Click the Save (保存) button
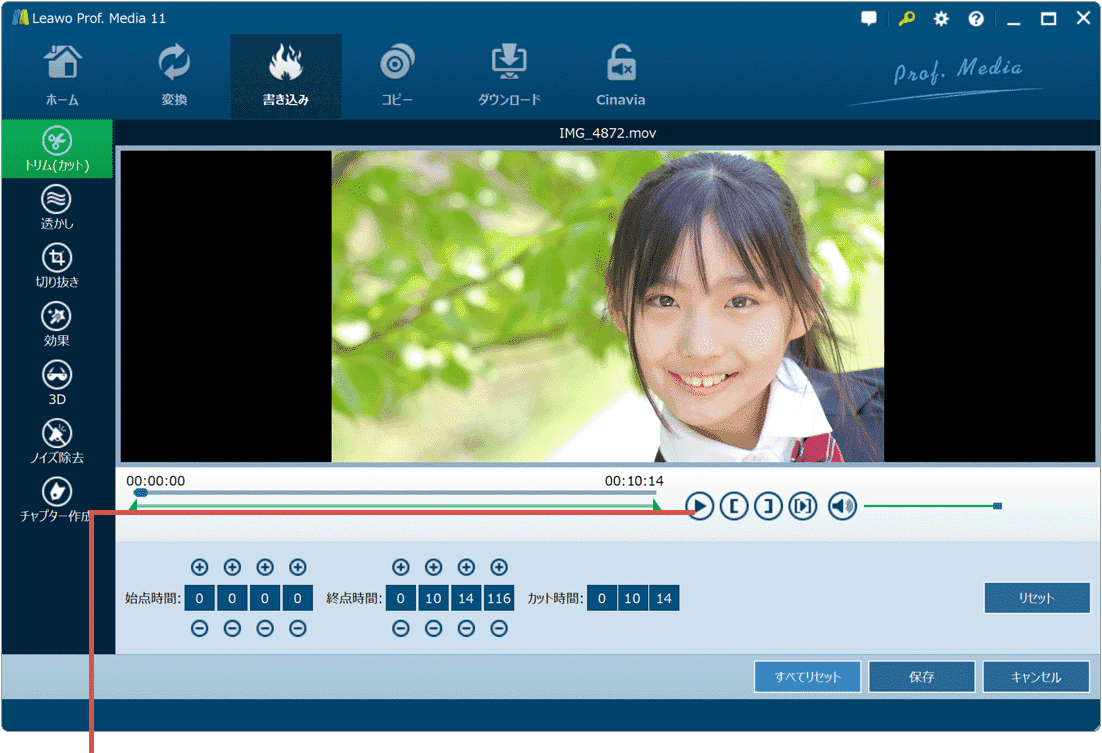This screenshot has width=1102, height=753. tap(921, 677)
